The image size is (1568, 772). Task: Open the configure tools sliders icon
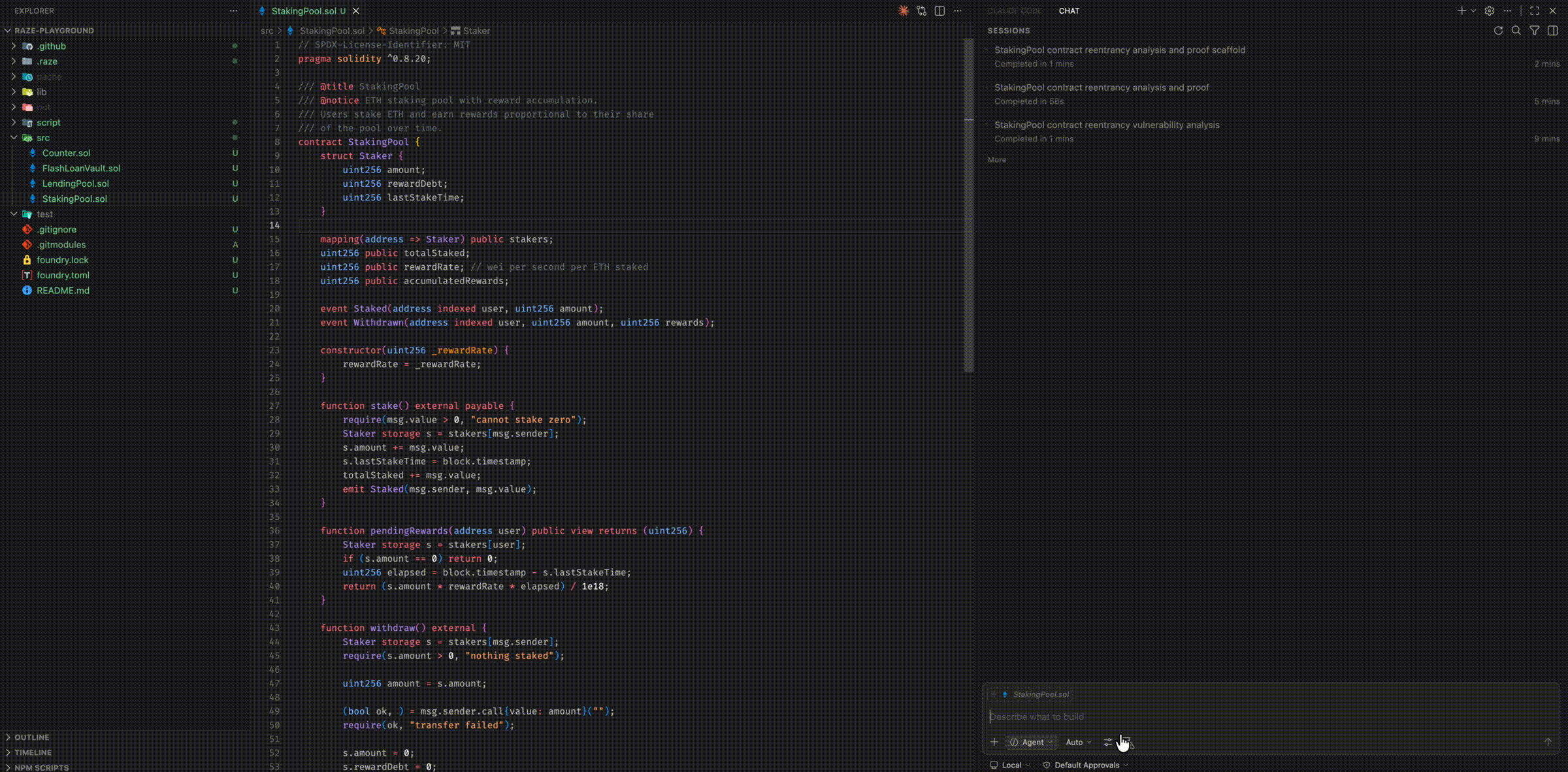tap(1108, 742)
